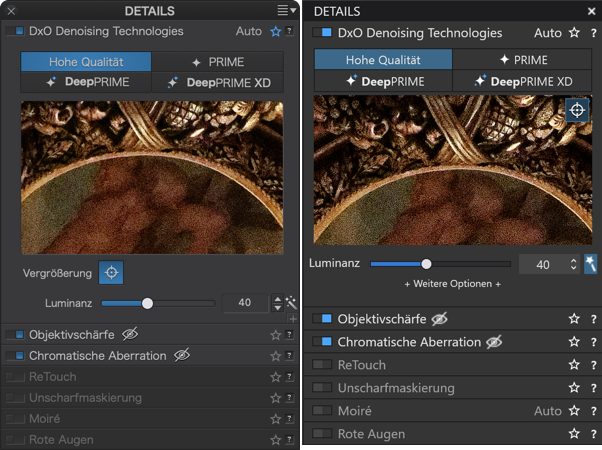The image size is (602, 450).
Task: Click the right panel denoising preview image
Action: [453, 170]
